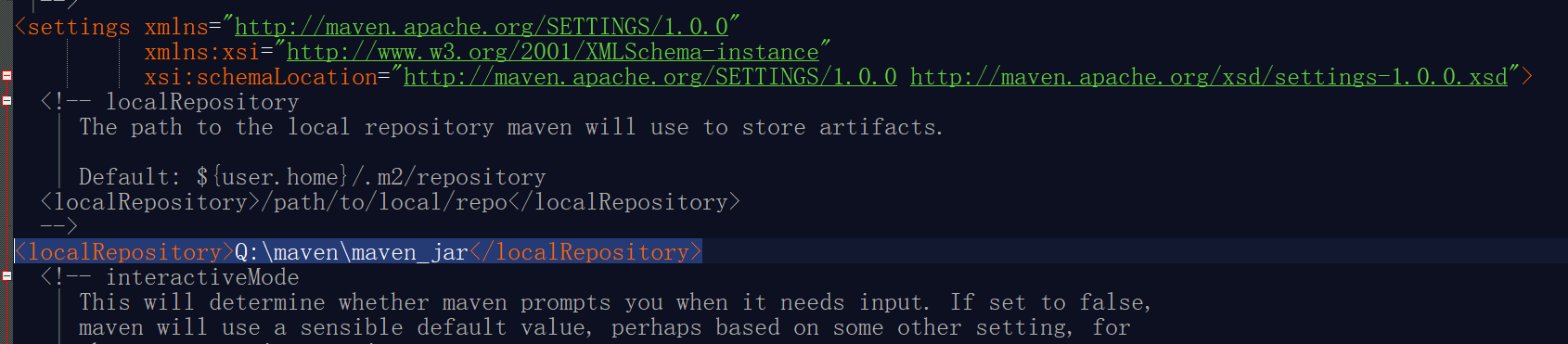This screenshot has height=344, width=1568.
Task: Click the comment end marker --> line
Action: tap(58, 226)
